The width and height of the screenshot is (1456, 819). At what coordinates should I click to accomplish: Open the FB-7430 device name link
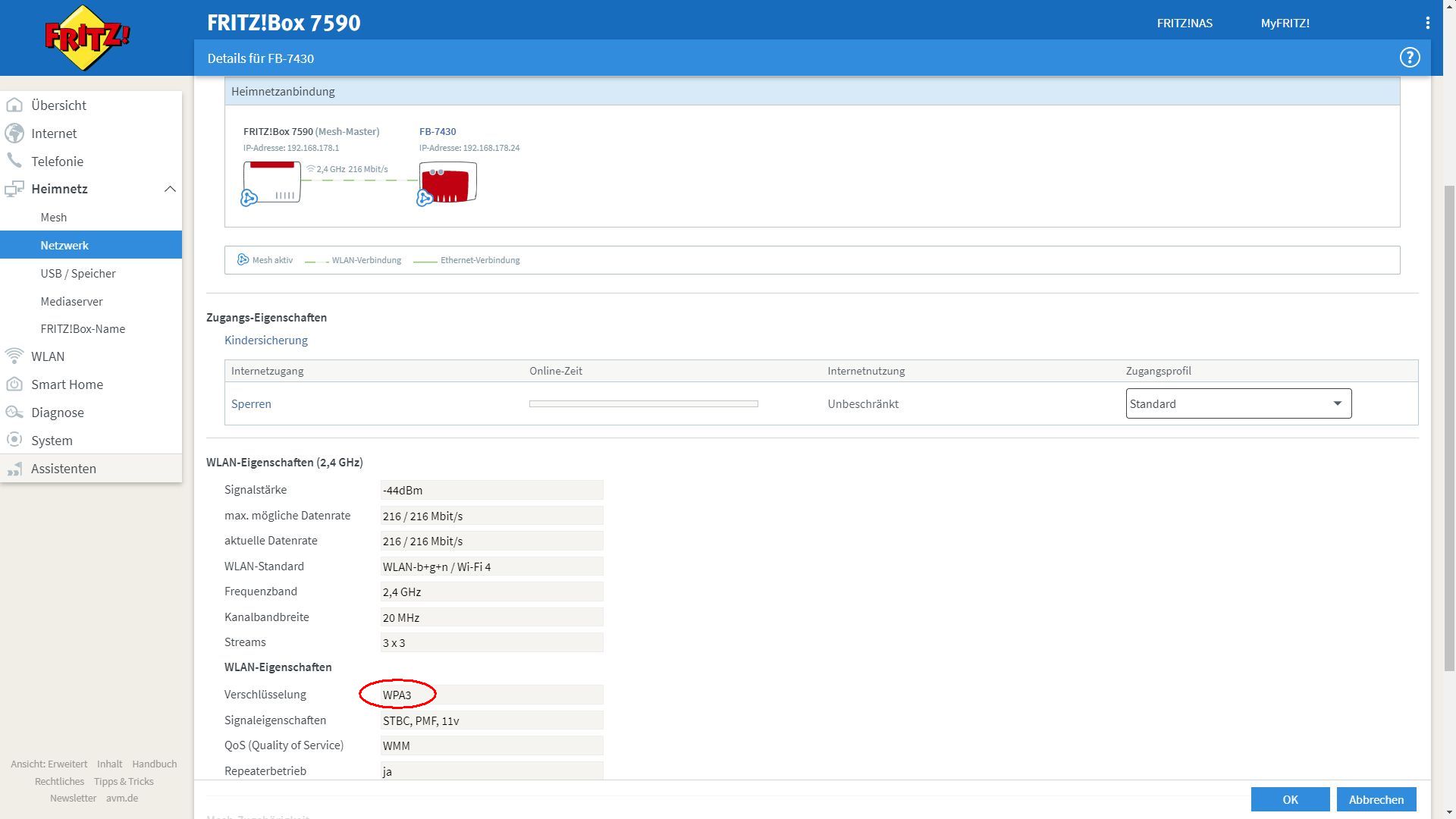[x=438, y=131]
